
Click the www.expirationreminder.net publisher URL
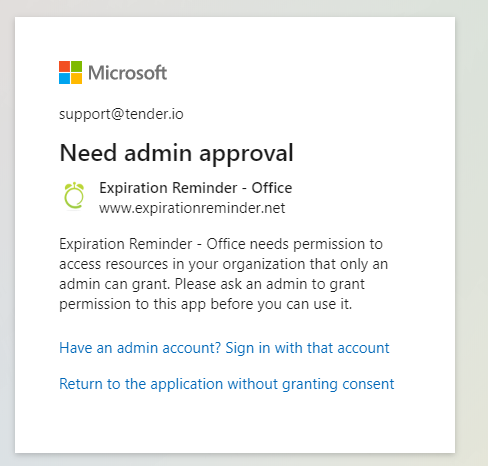pos(192,208)
